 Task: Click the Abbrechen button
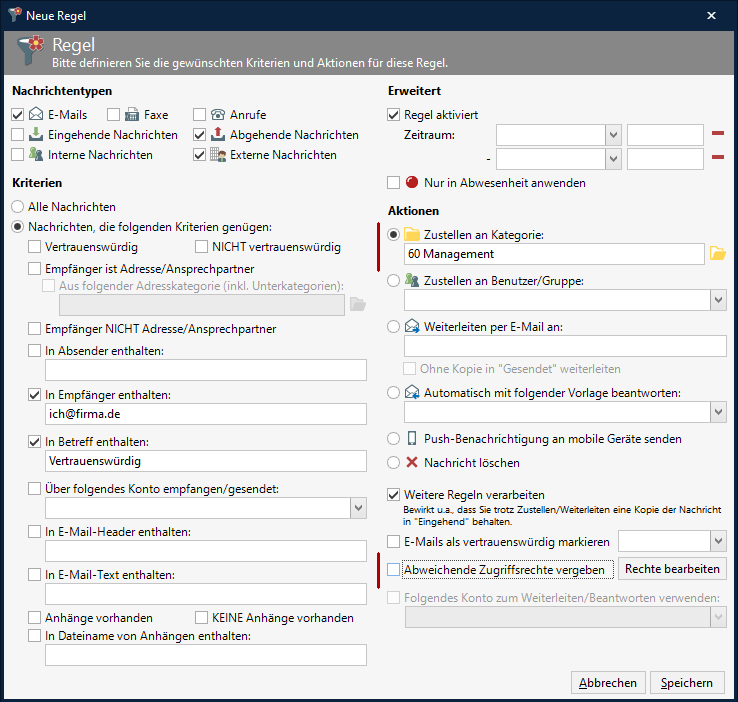[608, 682]
